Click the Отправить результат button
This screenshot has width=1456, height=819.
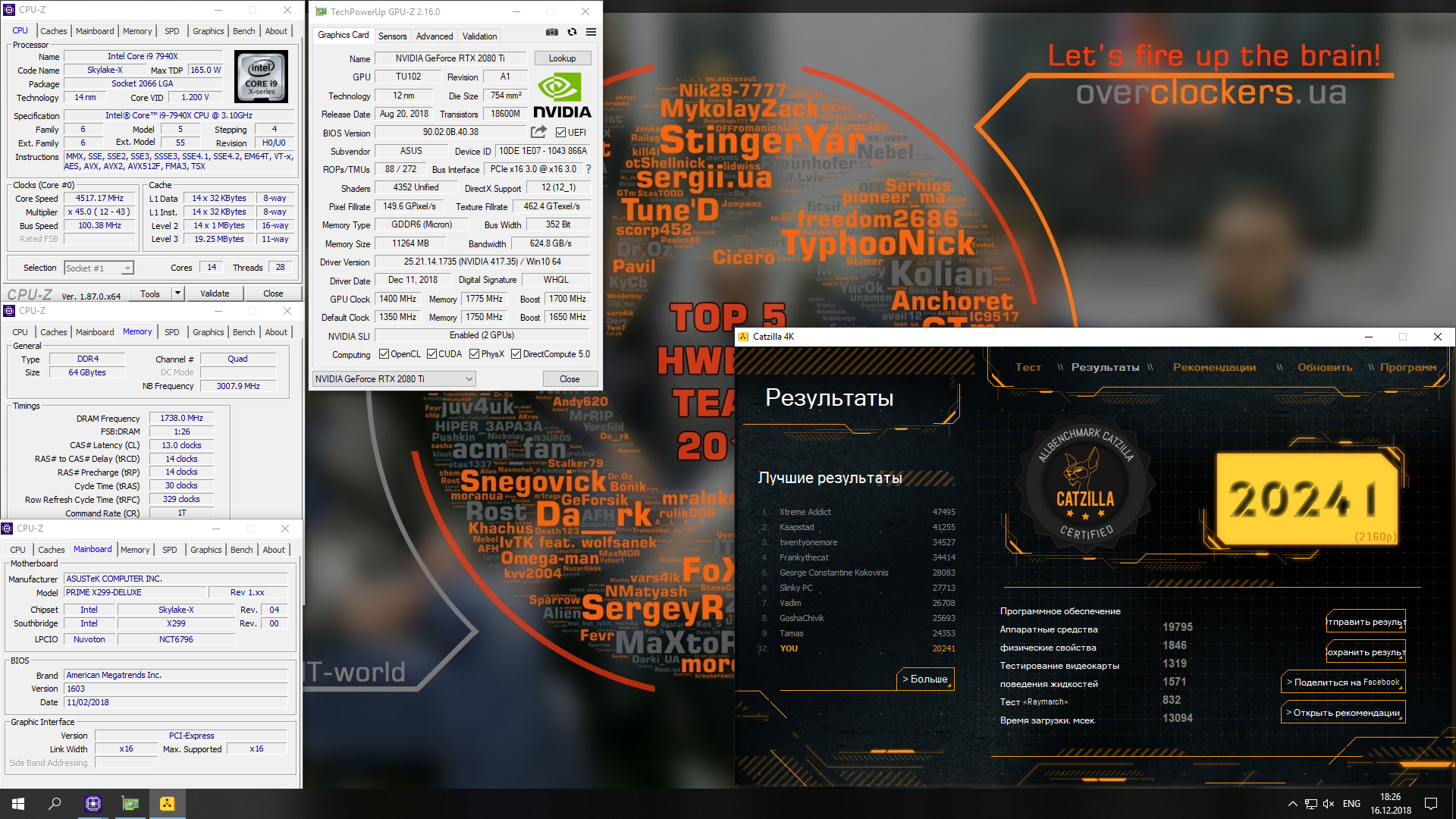pos(1366,621)
